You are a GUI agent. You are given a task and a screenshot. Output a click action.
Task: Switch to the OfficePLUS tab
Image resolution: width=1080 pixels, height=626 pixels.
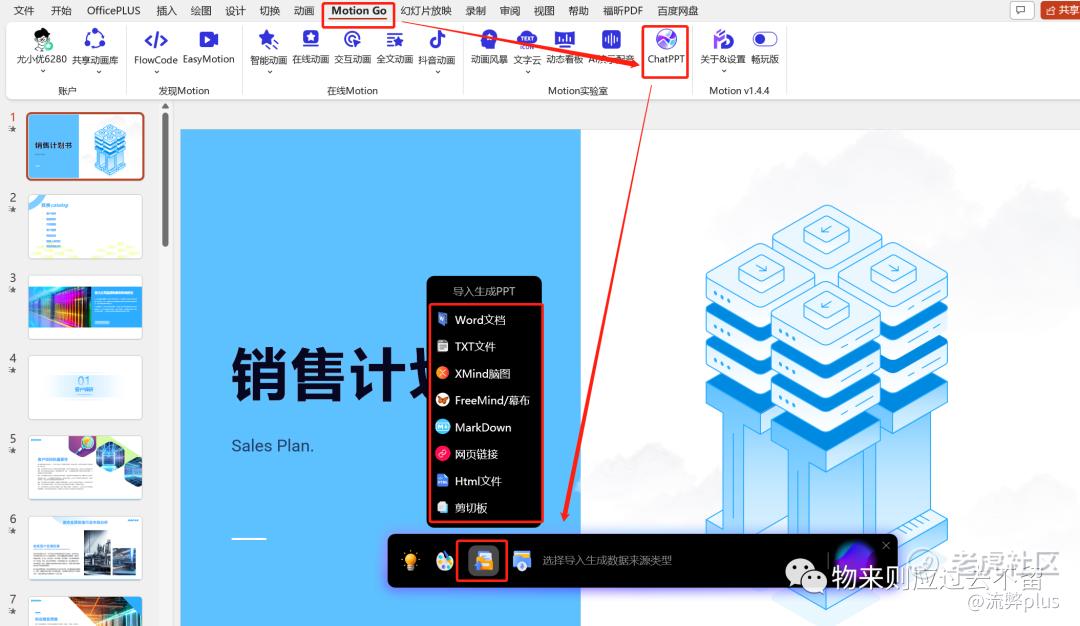[x=114, y=10]
